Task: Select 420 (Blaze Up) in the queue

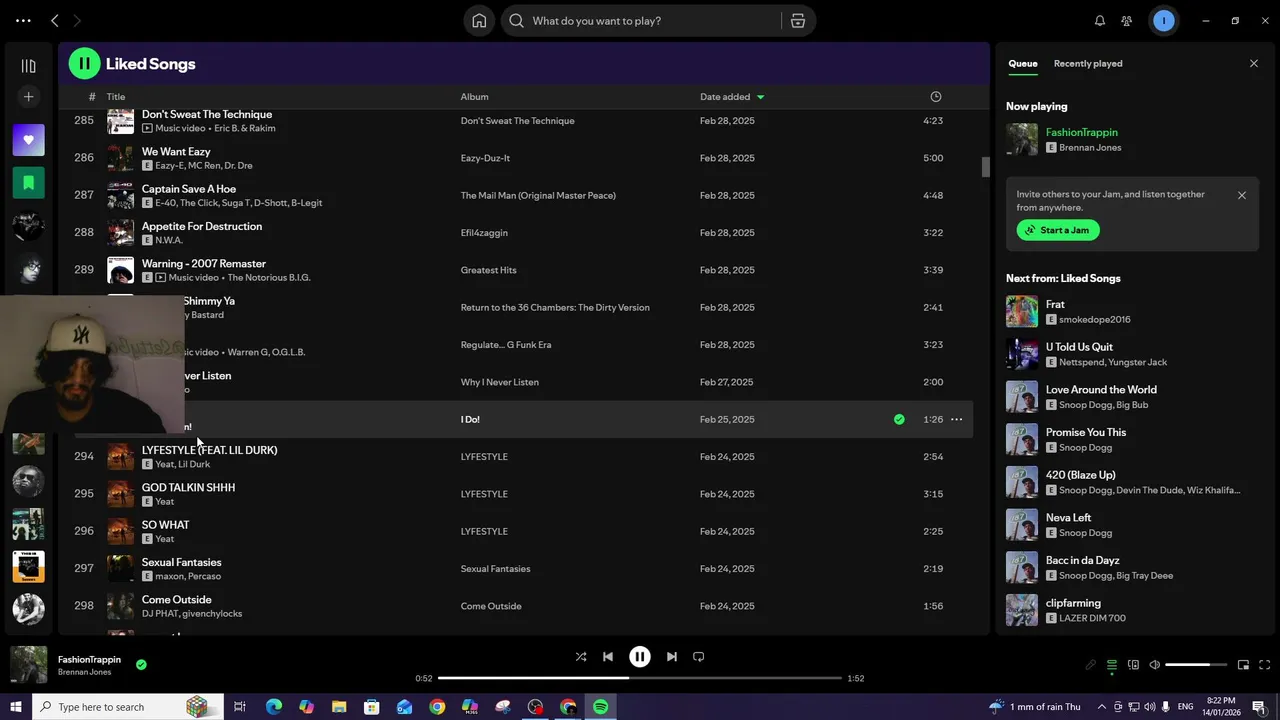Action: click(1080, 475)
